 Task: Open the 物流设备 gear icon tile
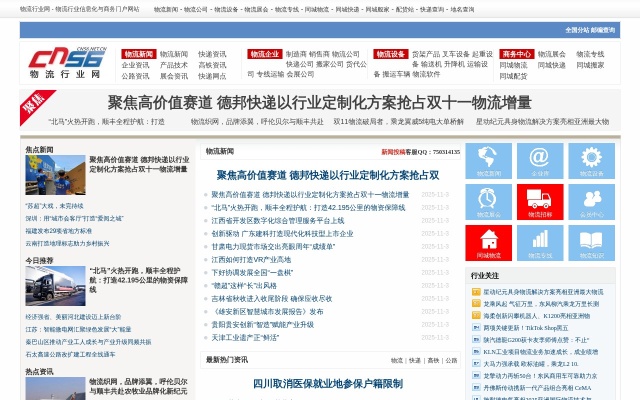591,161
